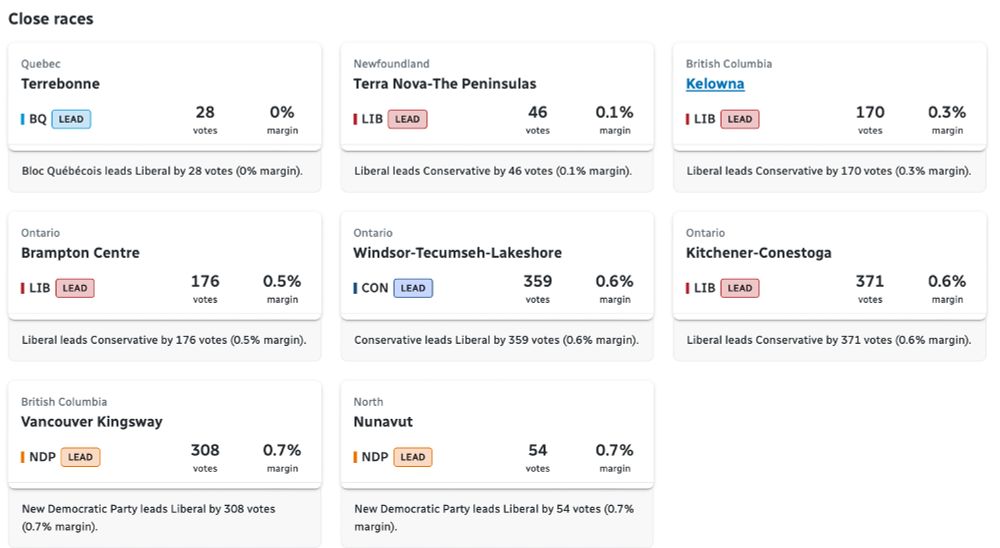Viewport: 1000px width, 548px height.
Task: Click the 359 votes figure for Windsor-Tecumseh-Lakeshore
Action: pyautogui.click(x=537, y=282)
